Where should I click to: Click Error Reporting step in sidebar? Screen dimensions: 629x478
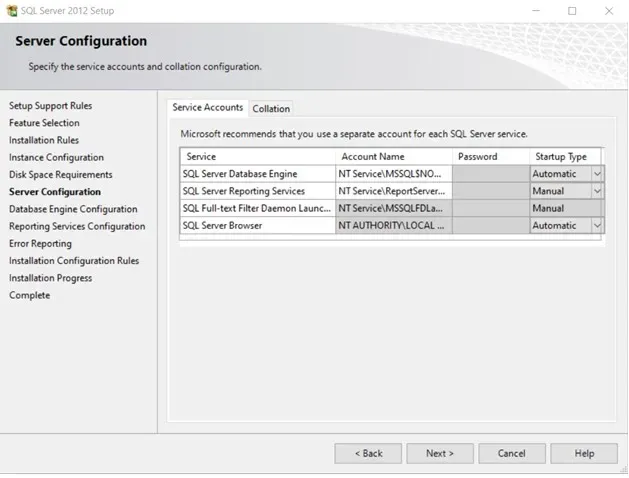pyautogui.click(x=40, y=243)
